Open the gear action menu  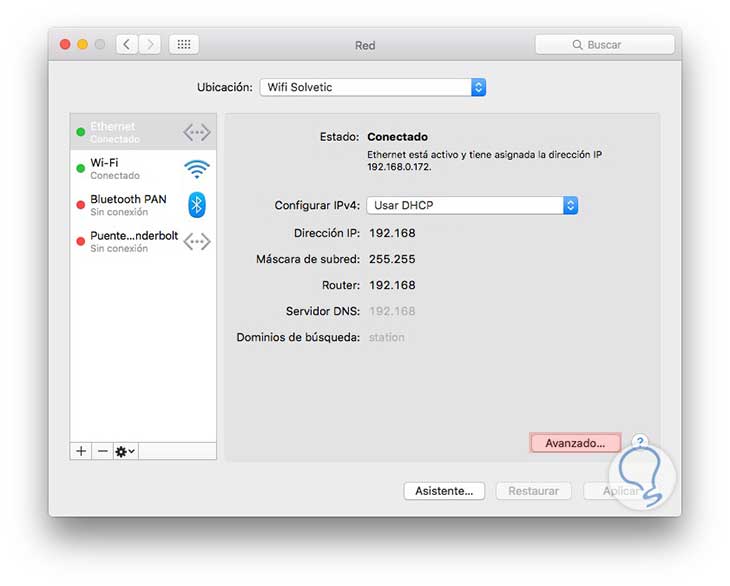click(x=125, y=451)
